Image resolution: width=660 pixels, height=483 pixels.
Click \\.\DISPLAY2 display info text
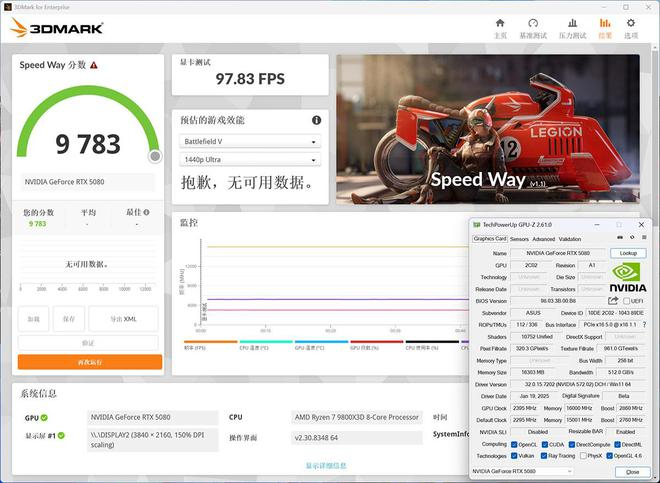(147, 439)
